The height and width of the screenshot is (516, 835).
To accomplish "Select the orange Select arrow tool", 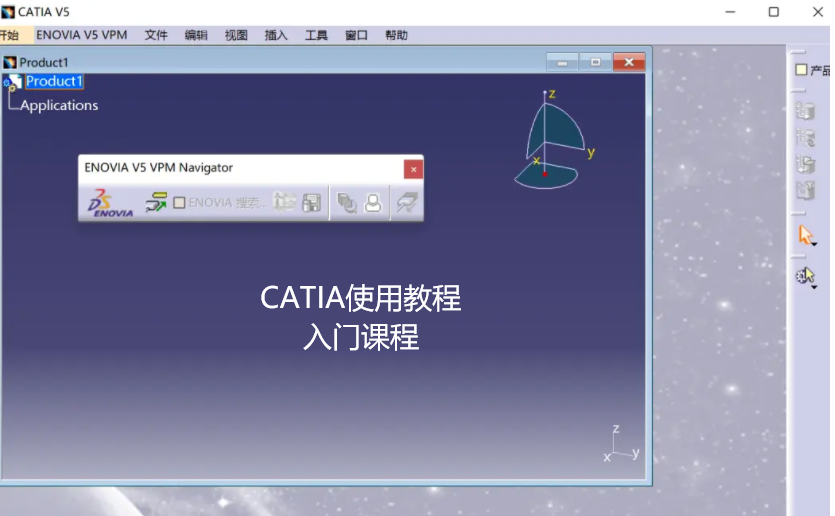I will coord(805,234).
